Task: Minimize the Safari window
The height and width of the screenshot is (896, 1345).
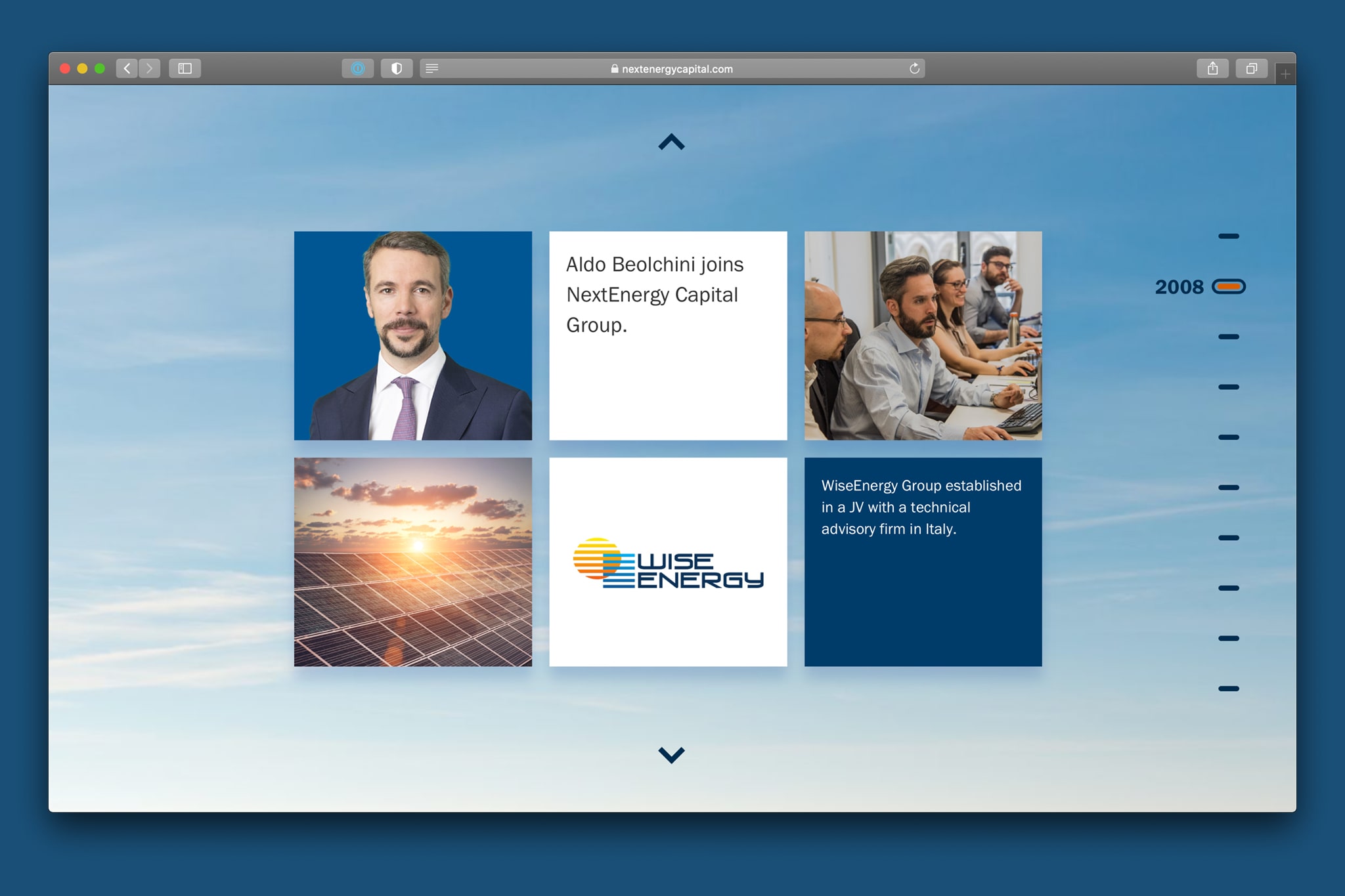Action: coord(82,68)
